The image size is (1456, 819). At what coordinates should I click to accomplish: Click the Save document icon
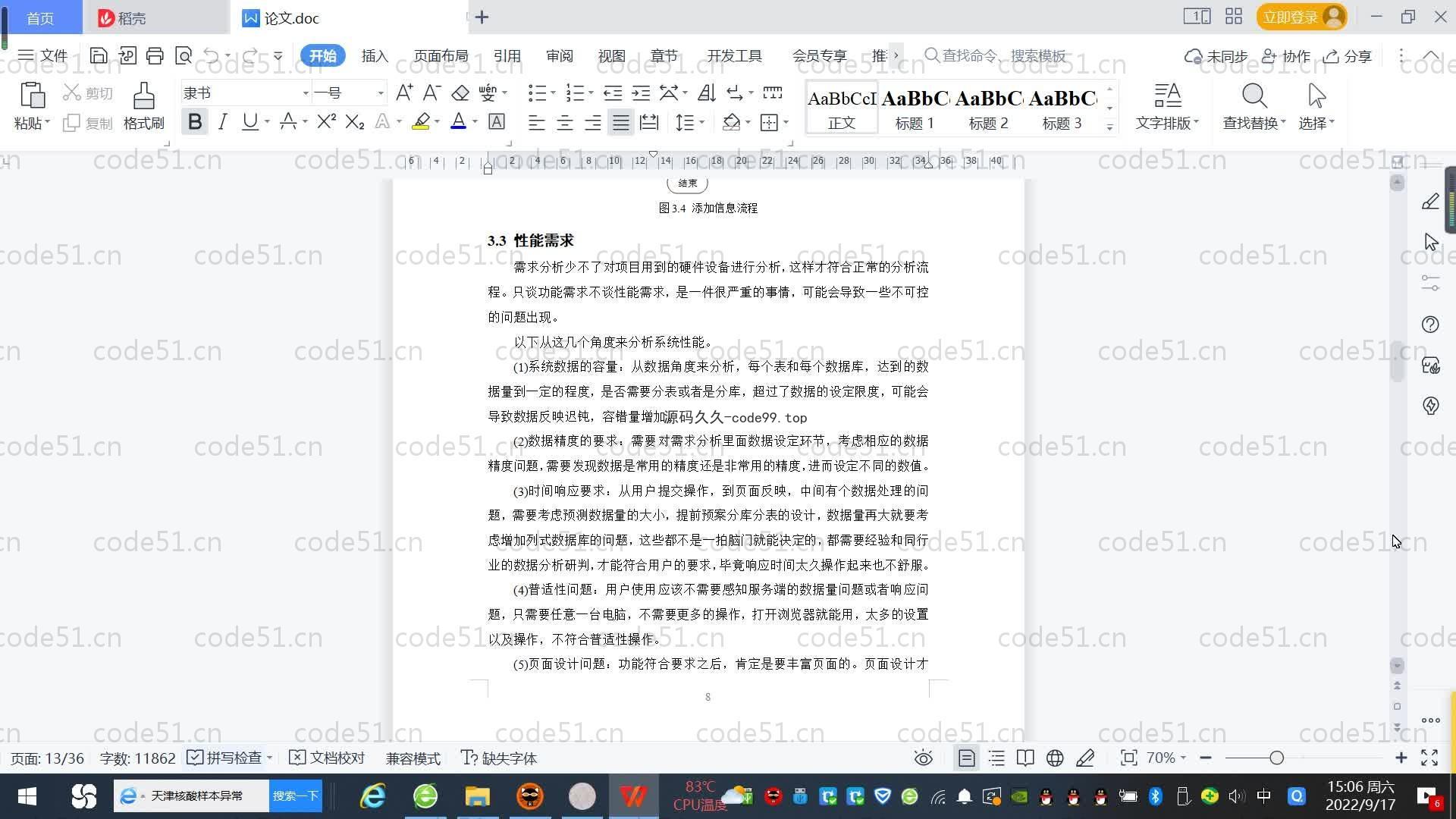coord(99,55)
